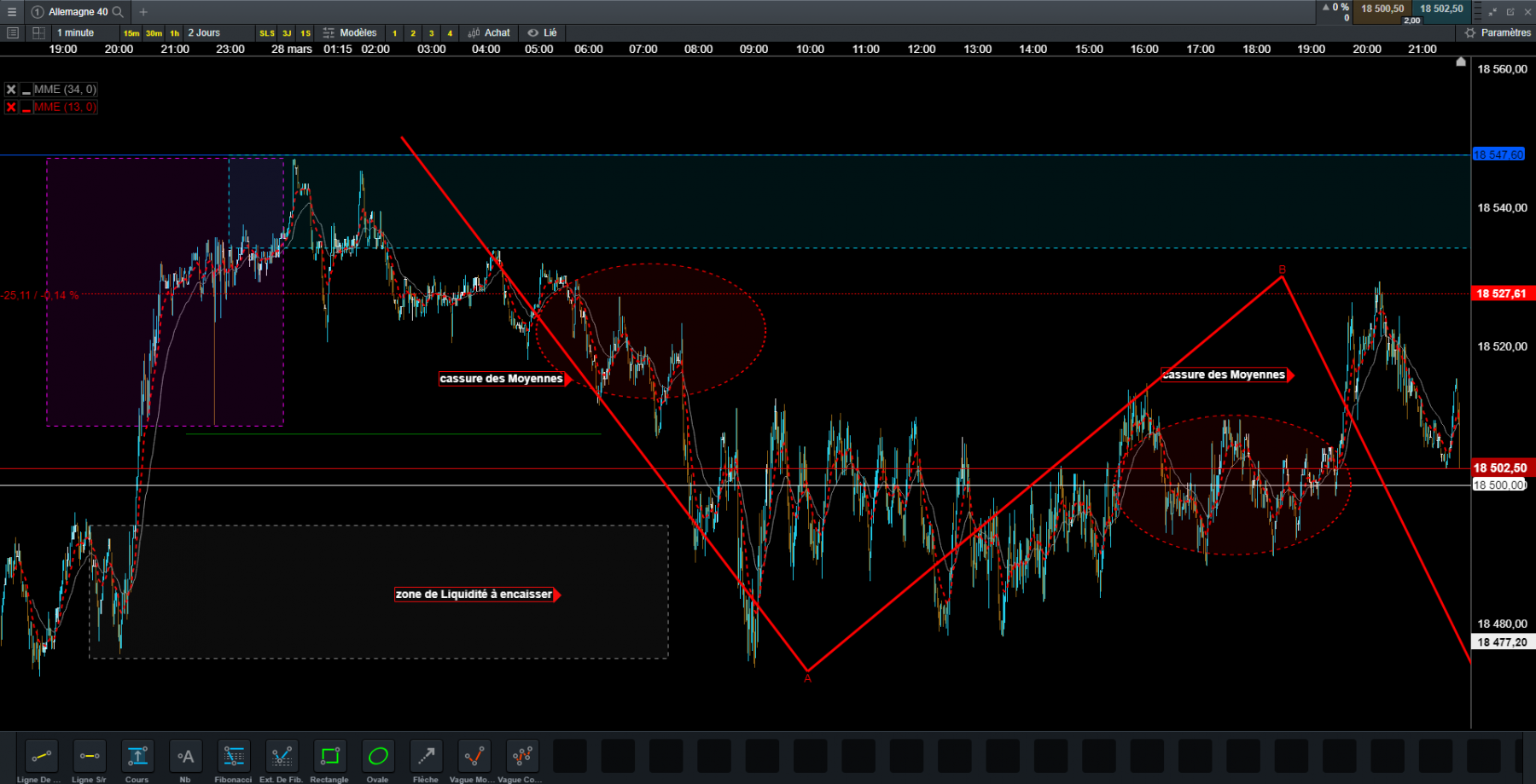Select the 1S period preset

[x=305, y=33]
